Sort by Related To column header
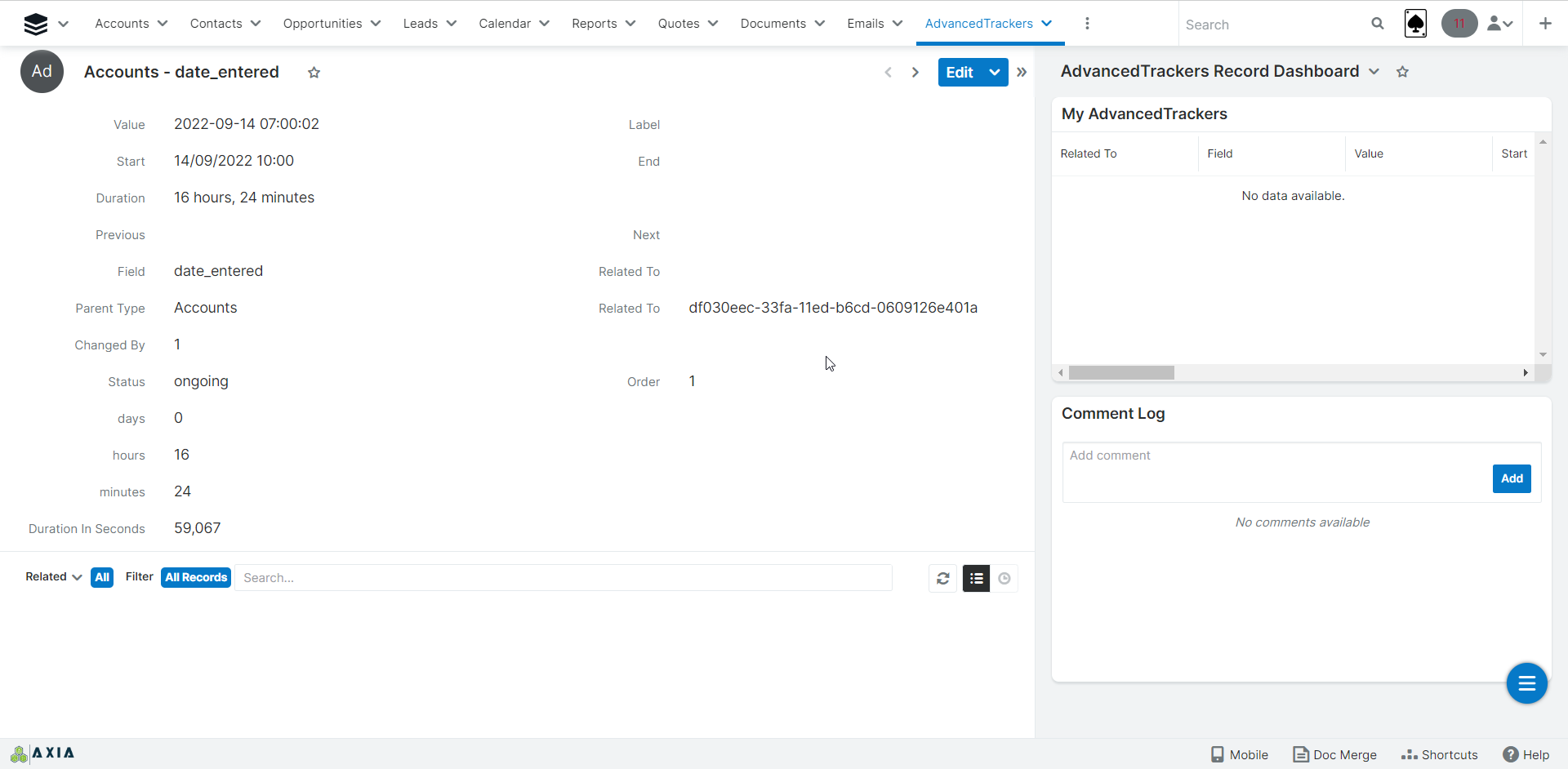The width and height of the screenshot is (1568, 769). (1089, 153)
